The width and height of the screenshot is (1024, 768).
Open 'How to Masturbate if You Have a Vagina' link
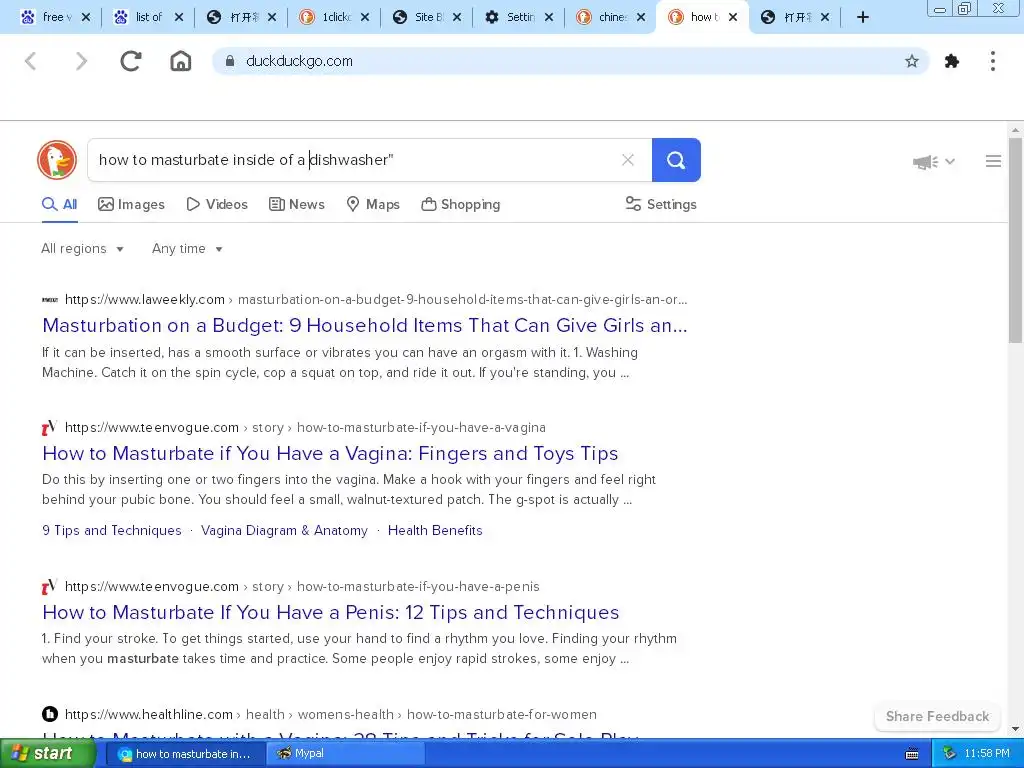pos(330,453)
